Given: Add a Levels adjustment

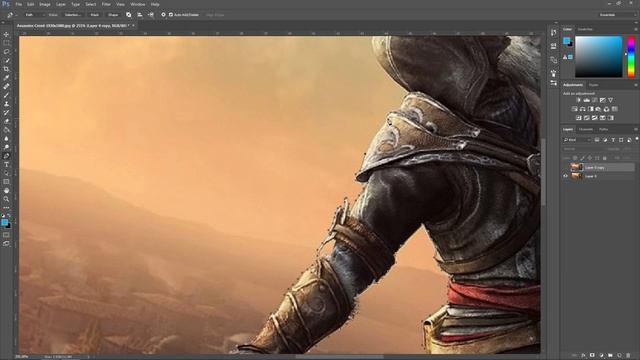Looking at the screenshot, I should (x=587, y=100).
